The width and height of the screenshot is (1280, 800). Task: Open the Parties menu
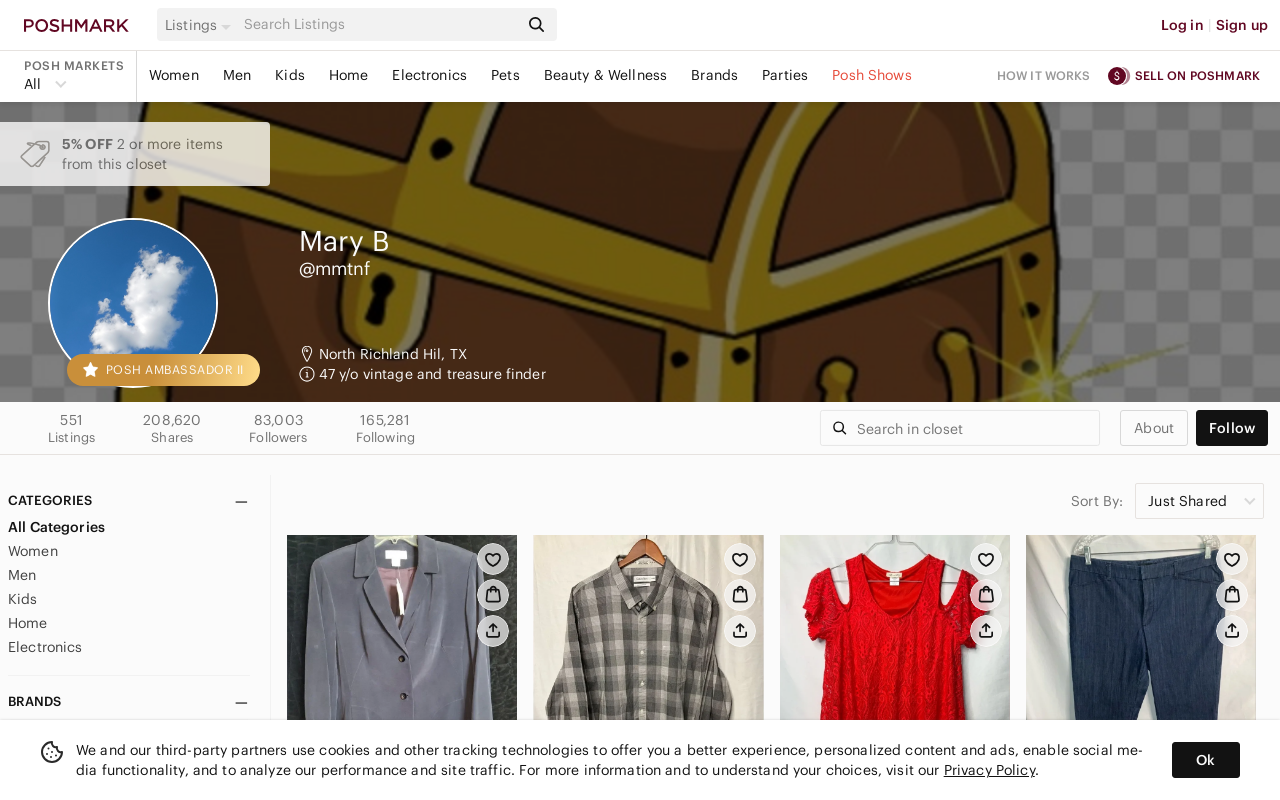(785, 75)
